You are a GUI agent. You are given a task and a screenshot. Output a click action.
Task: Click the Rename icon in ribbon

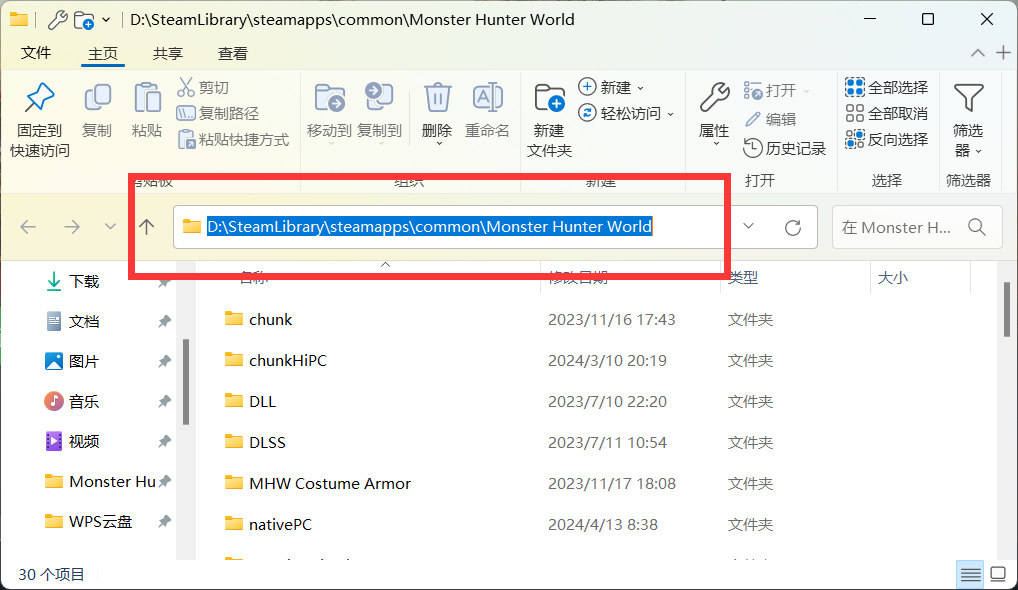coord(487,98)
